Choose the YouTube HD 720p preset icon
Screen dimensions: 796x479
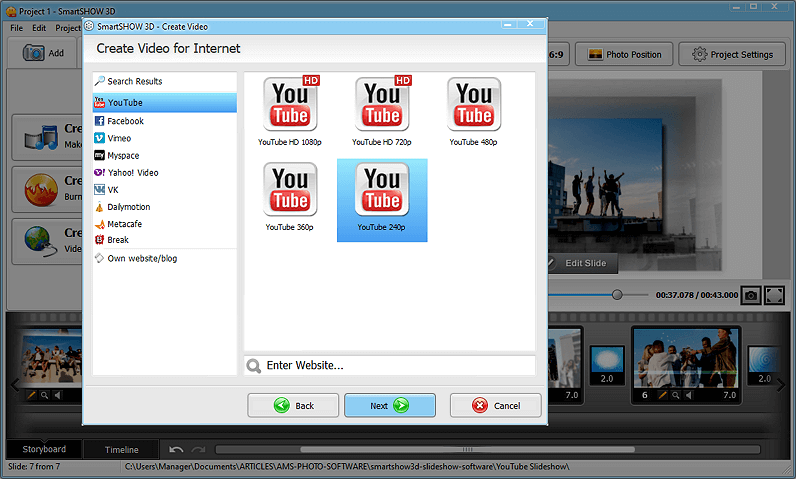[382, 104]
